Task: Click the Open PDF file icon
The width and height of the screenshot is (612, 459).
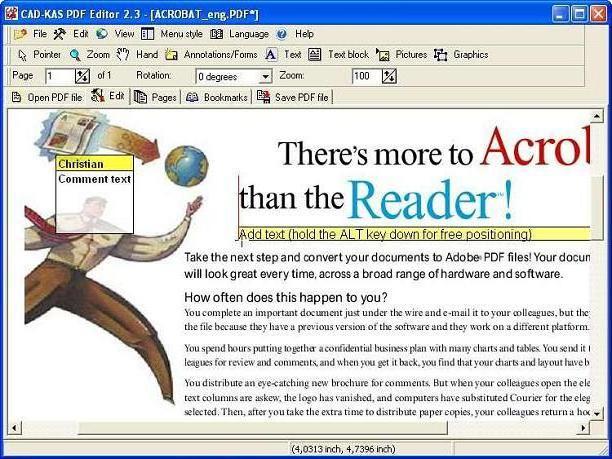Action: [x=16, y=97]
